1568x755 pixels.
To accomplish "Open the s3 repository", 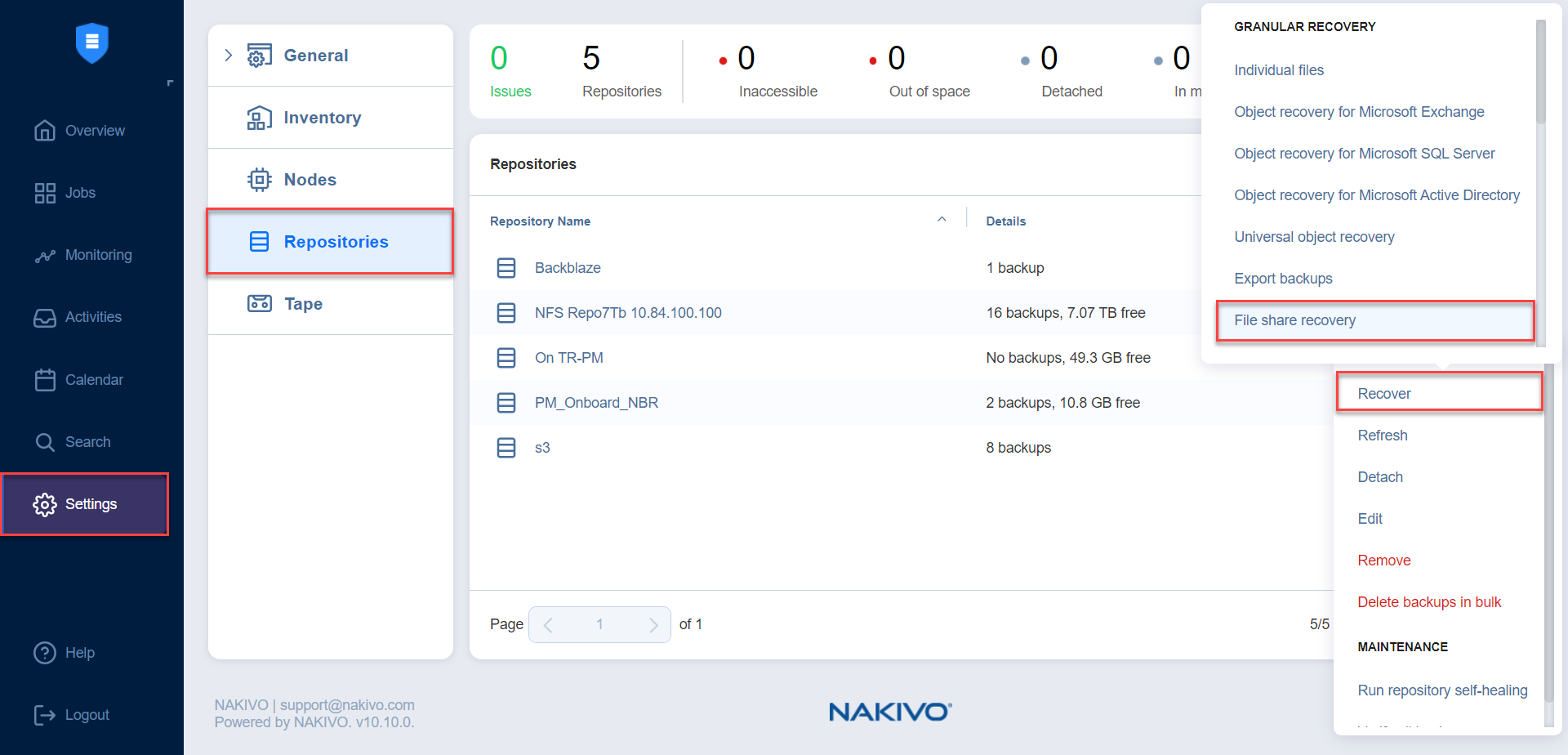I will click(542, 448).
